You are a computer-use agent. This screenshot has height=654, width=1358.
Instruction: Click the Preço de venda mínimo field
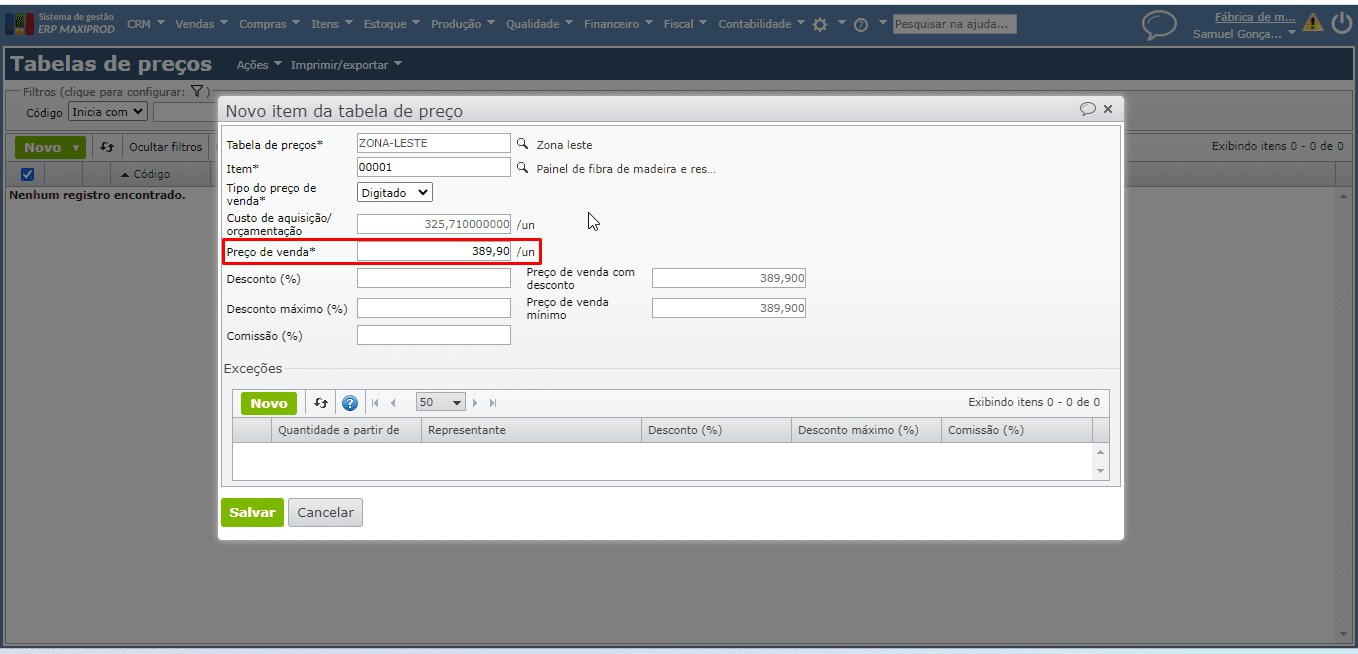(x=729, y=308)
